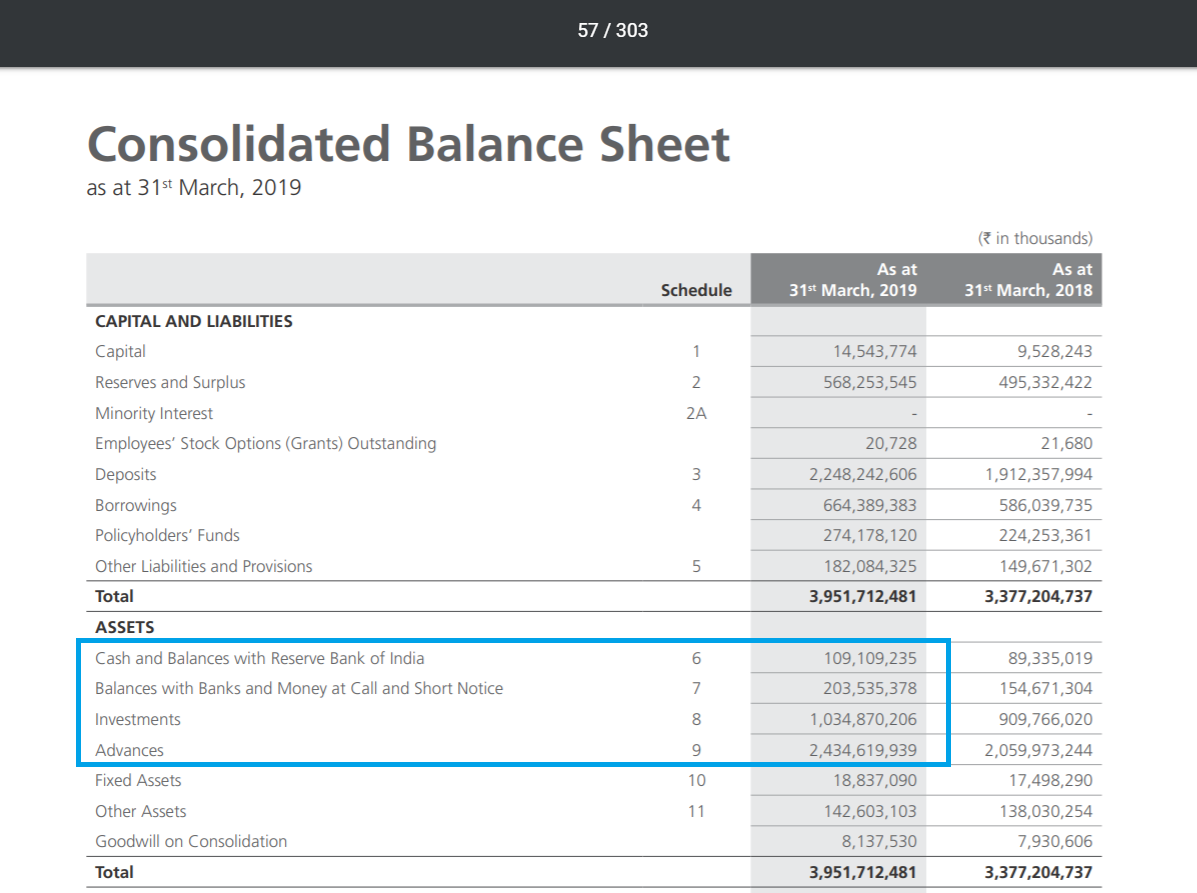Image resolution: width=1197 pixels, height=893 pixels.
Task: Select the Schedule column header
Action: tap(696, 290)
